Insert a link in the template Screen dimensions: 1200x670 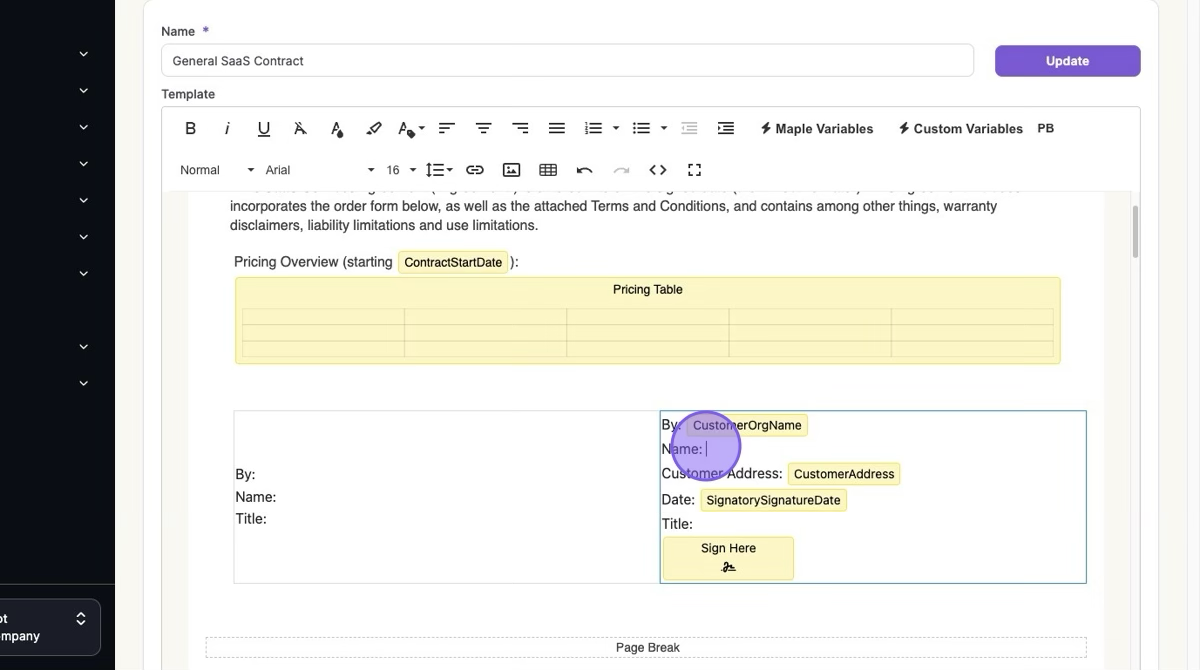click(x=475, y=170)
